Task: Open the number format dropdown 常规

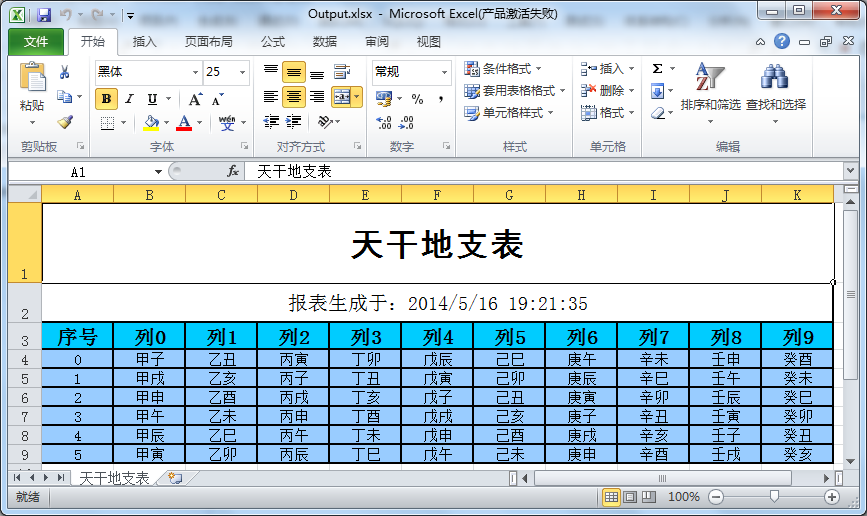Action: click(444, 72)
